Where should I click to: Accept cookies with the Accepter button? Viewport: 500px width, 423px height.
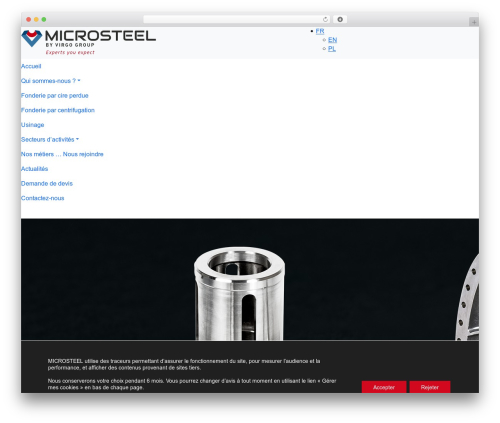pos(384,387)
